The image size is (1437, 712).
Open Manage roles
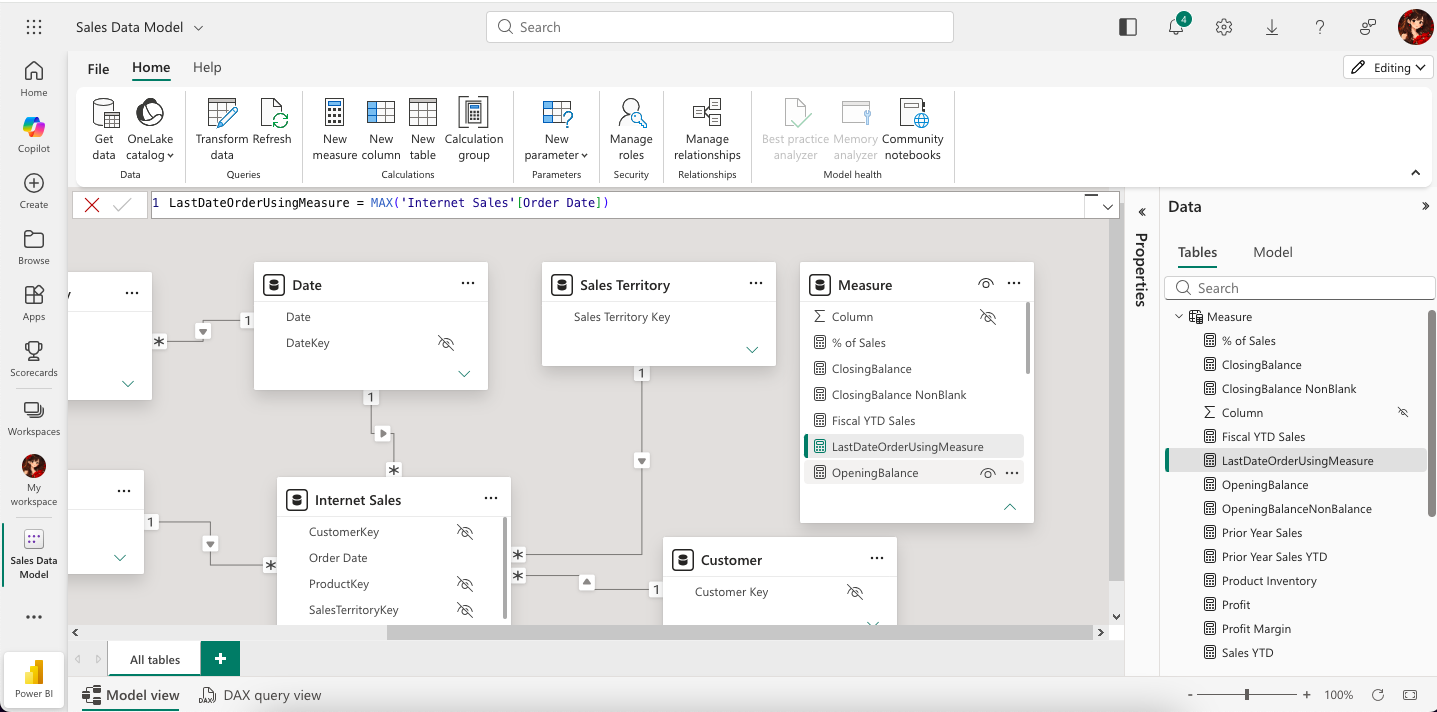tap(631, 129)
